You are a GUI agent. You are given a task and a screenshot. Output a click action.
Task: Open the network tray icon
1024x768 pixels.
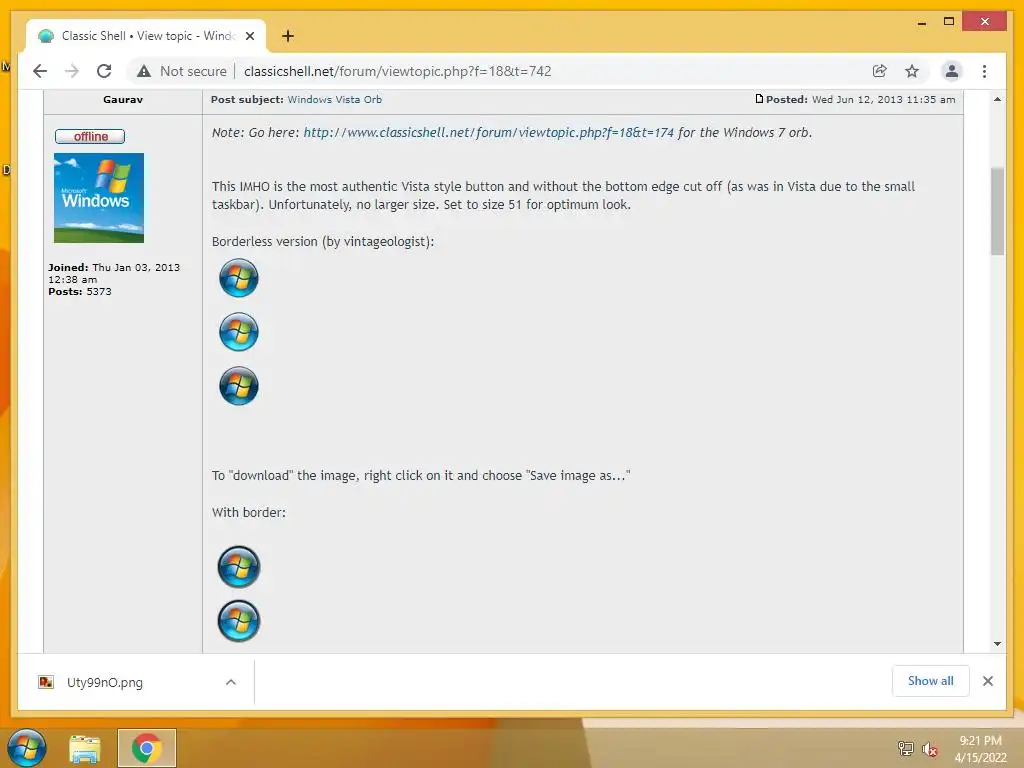(905, 748)
